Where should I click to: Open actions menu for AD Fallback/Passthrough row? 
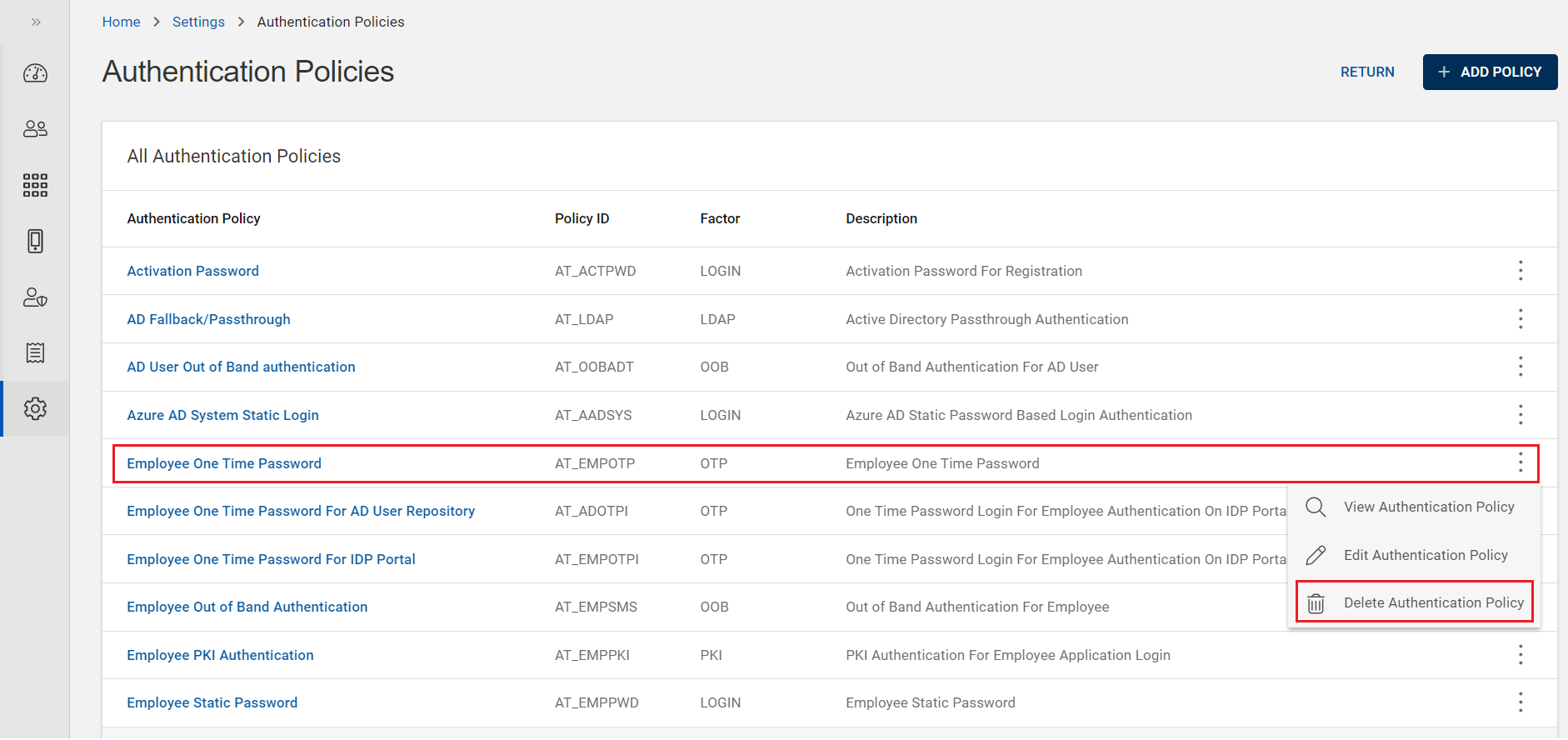pos(1520,319)
